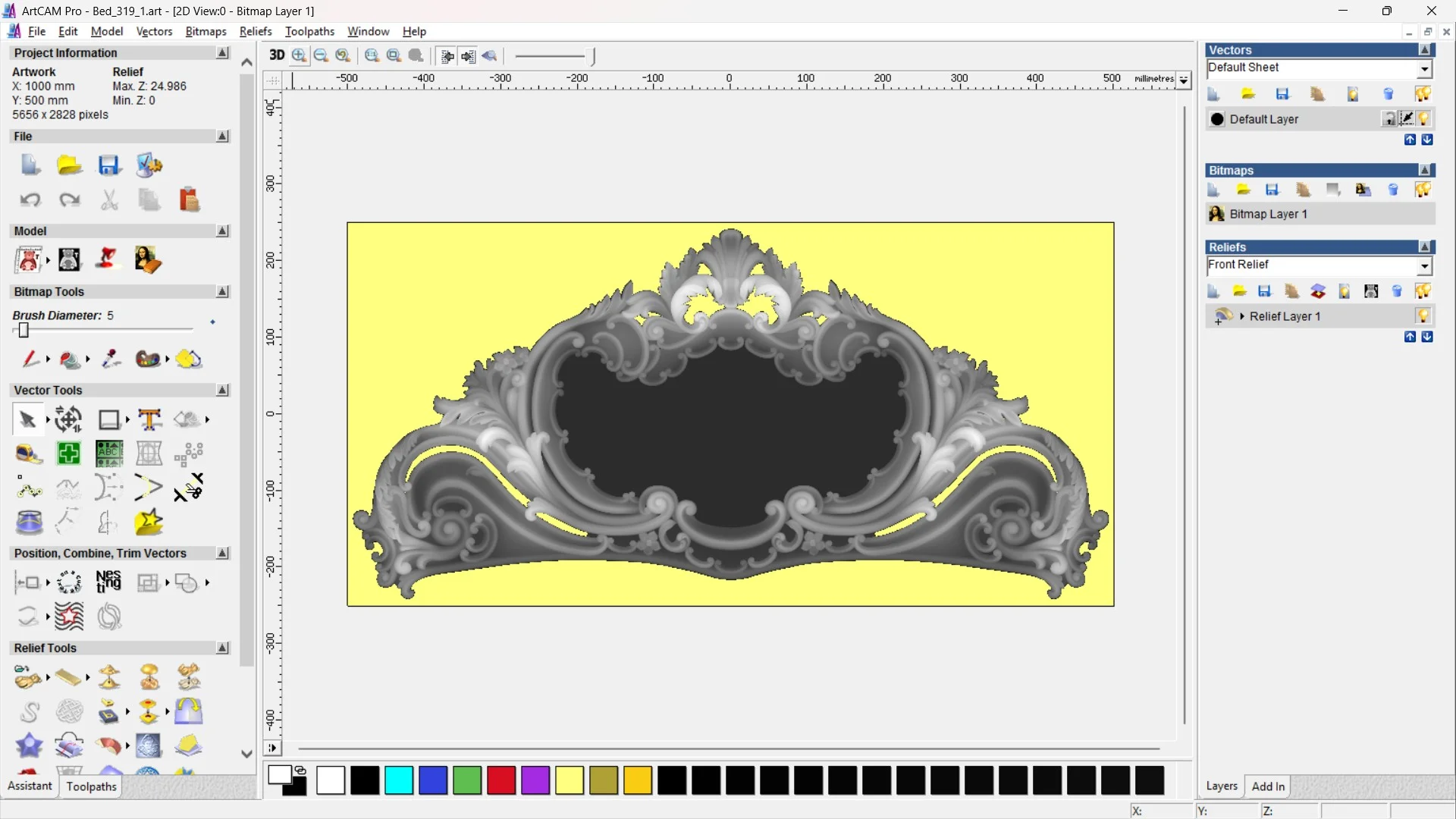
Task: Toggle Default Layer lock icon
Action: coord(1389,119)
